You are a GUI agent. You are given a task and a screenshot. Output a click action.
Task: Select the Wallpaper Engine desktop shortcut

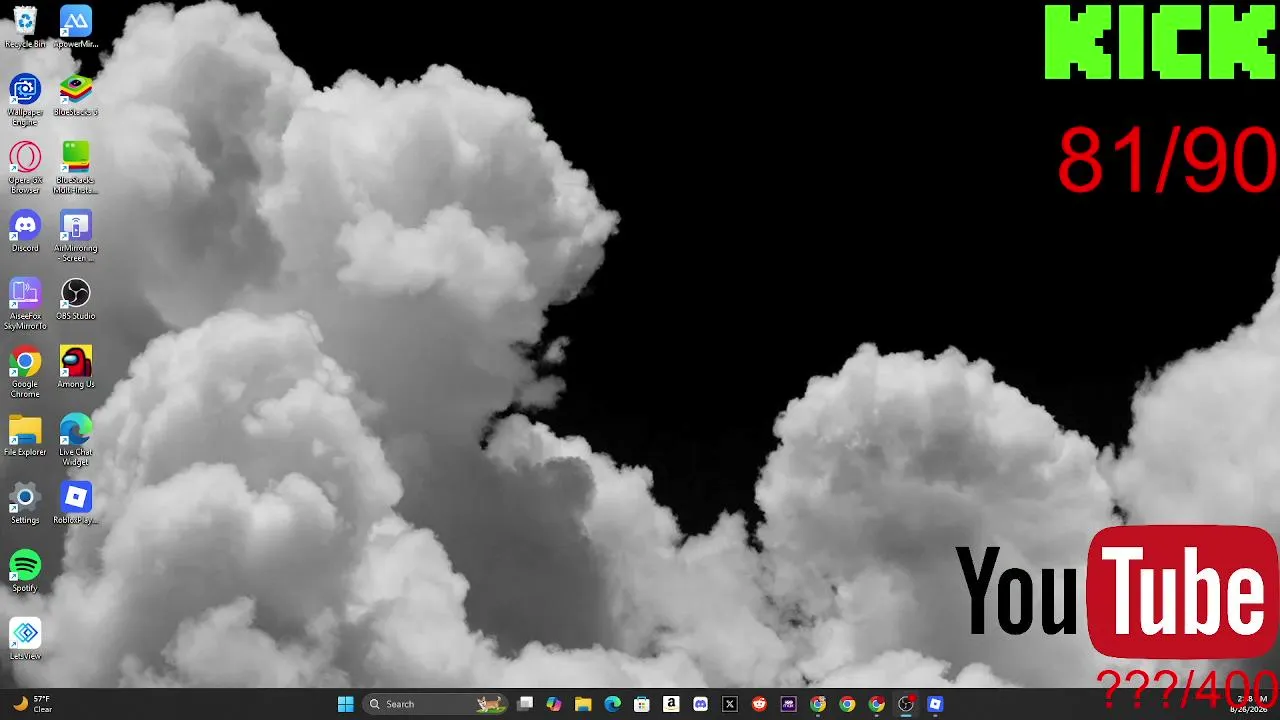pos(25,100)
